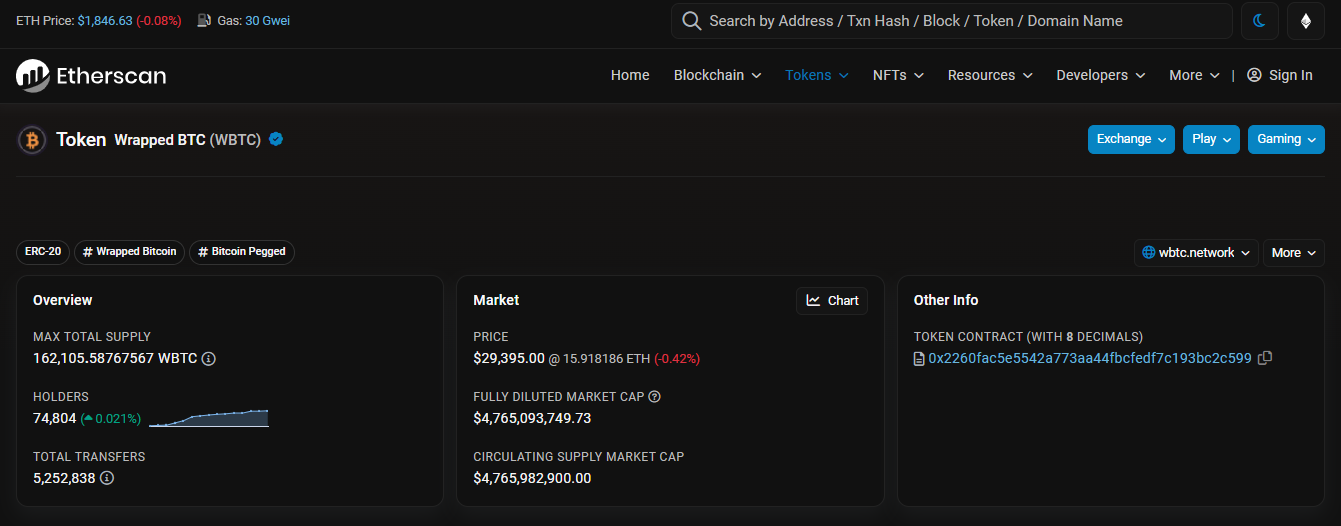Toggle dark mode moon icon

(x=1260, y=21)
